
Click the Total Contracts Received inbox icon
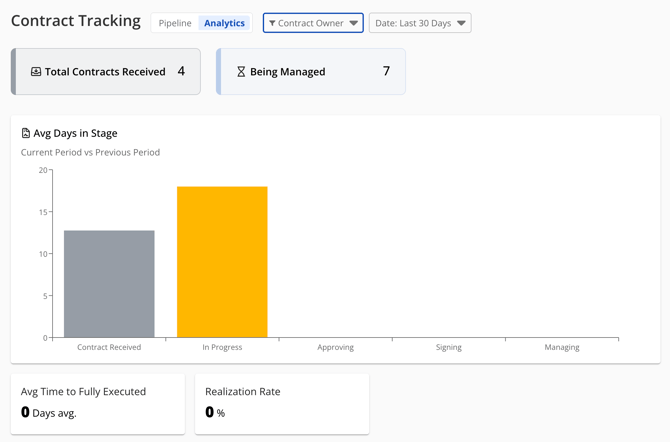pyautogui.click(x=36, y=72)
